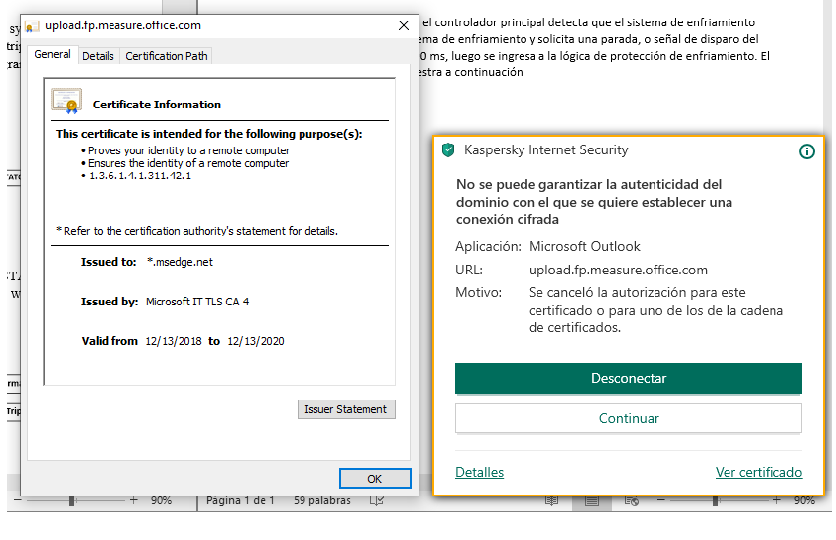Click the Desconectar button in Kaspersky

(x=628, y=378)
